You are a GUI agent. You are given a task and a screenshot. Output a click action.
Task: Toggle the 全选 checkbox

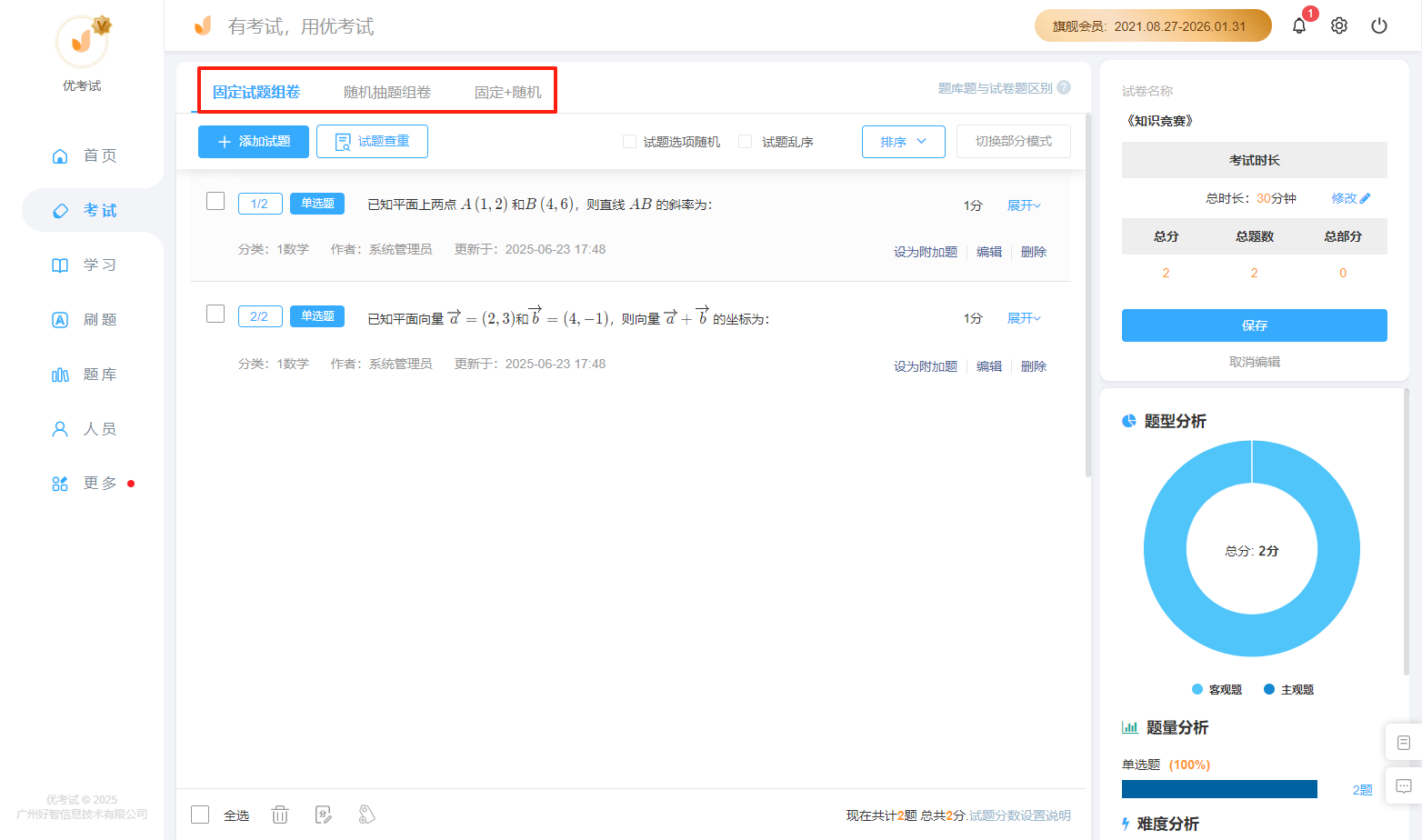click(200, 815)
